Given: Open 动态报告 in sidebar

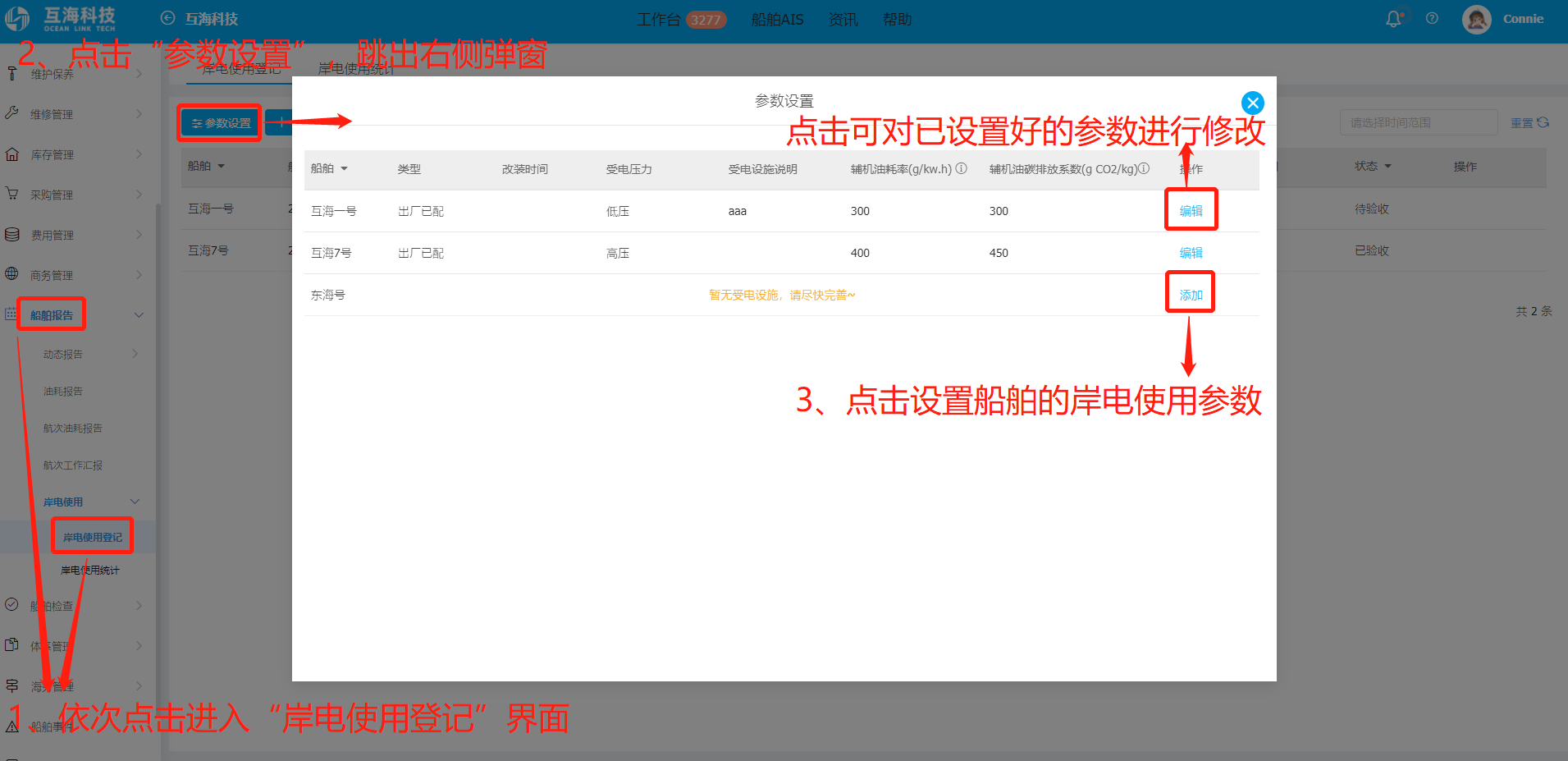Looking at the screenshot, I should click(x=63, y=354).
